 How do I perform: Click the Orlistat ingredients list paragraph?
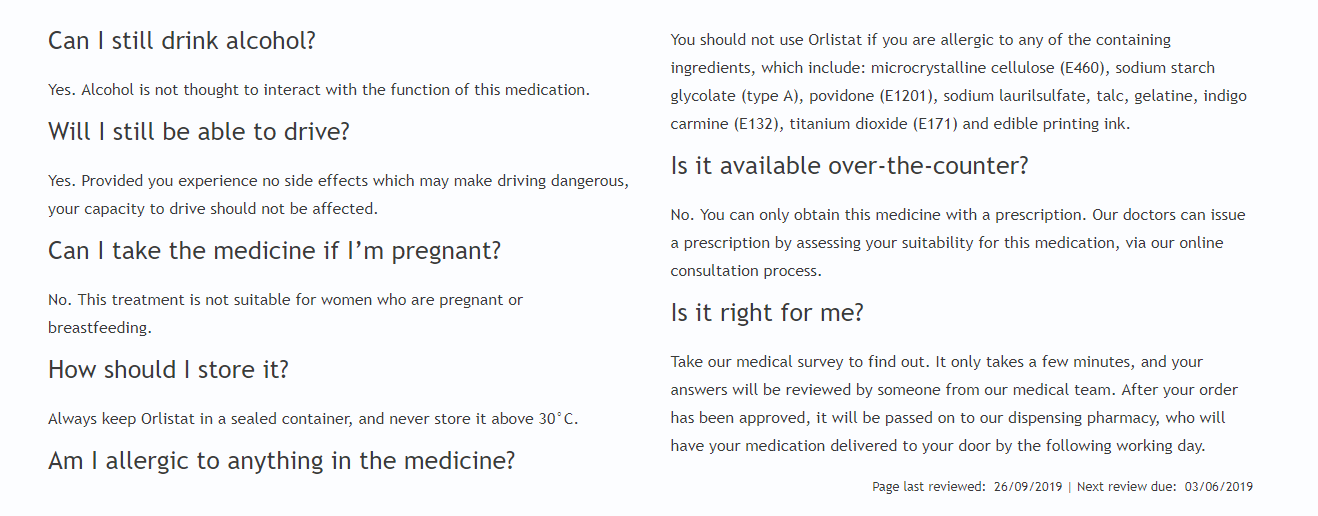pos(958,82)
